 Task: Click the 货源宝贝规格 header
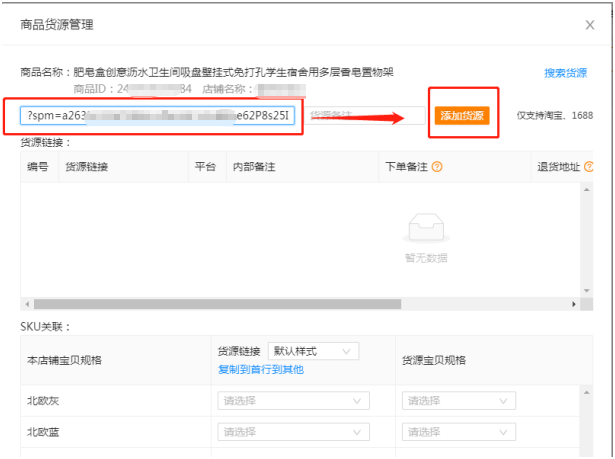click(434, 361)
